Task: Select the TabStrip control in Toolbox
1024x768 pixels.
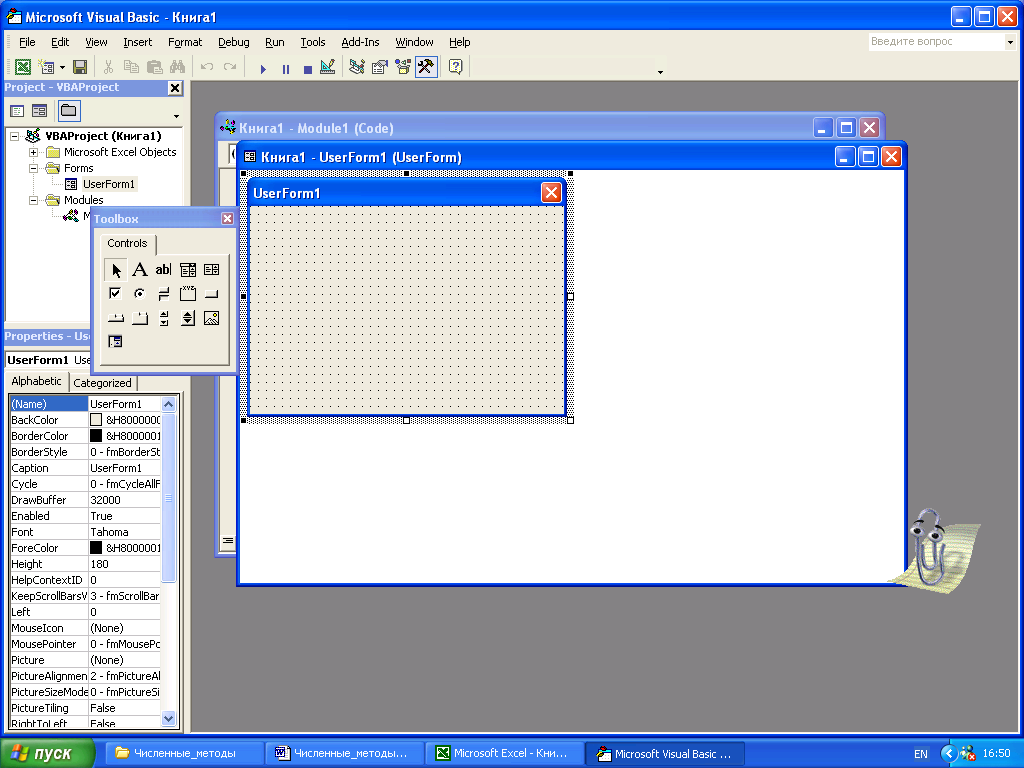Action: (116, 318)
